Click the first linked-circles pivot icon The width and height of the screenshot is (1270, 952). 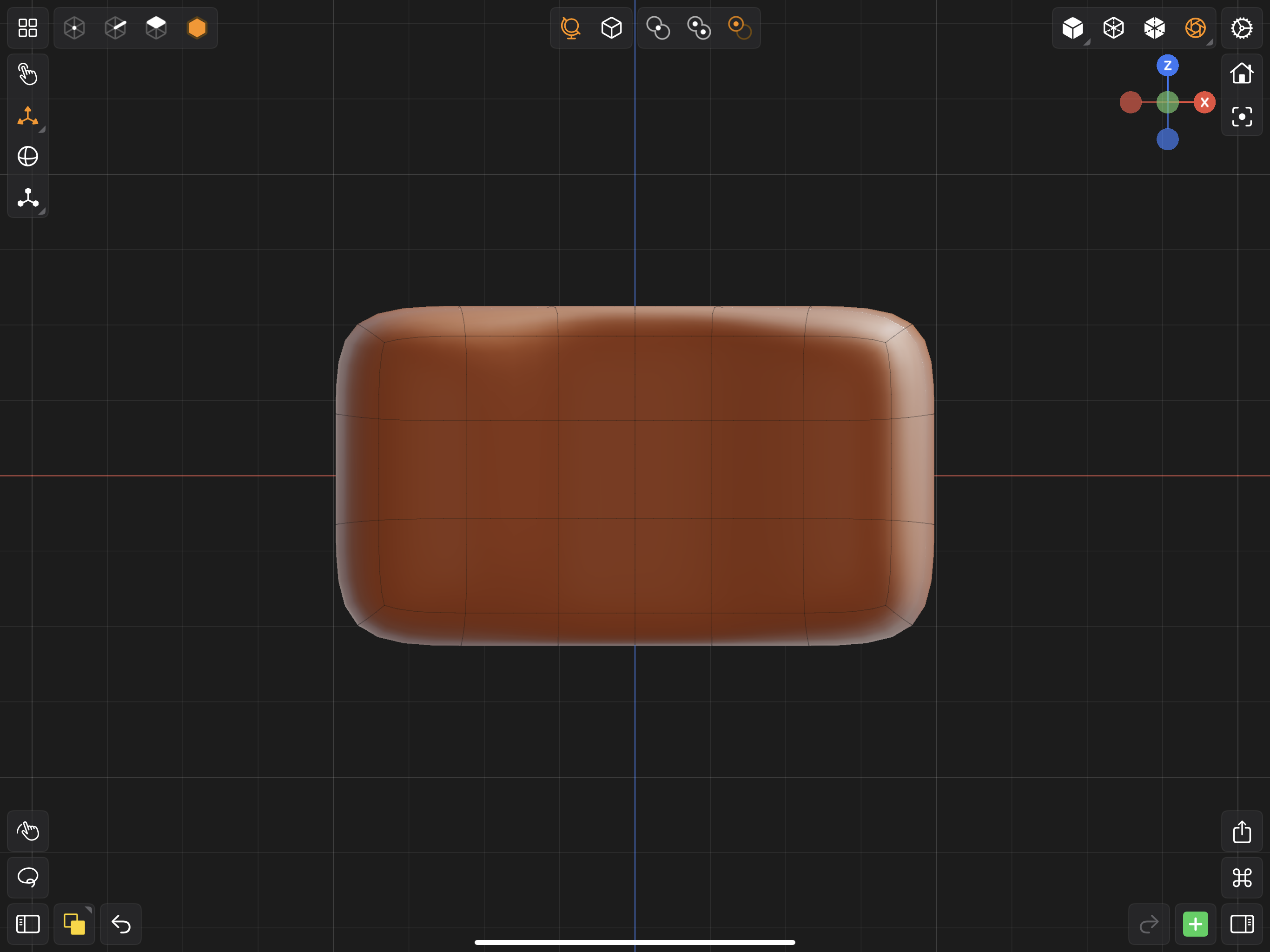pos(658,27)
